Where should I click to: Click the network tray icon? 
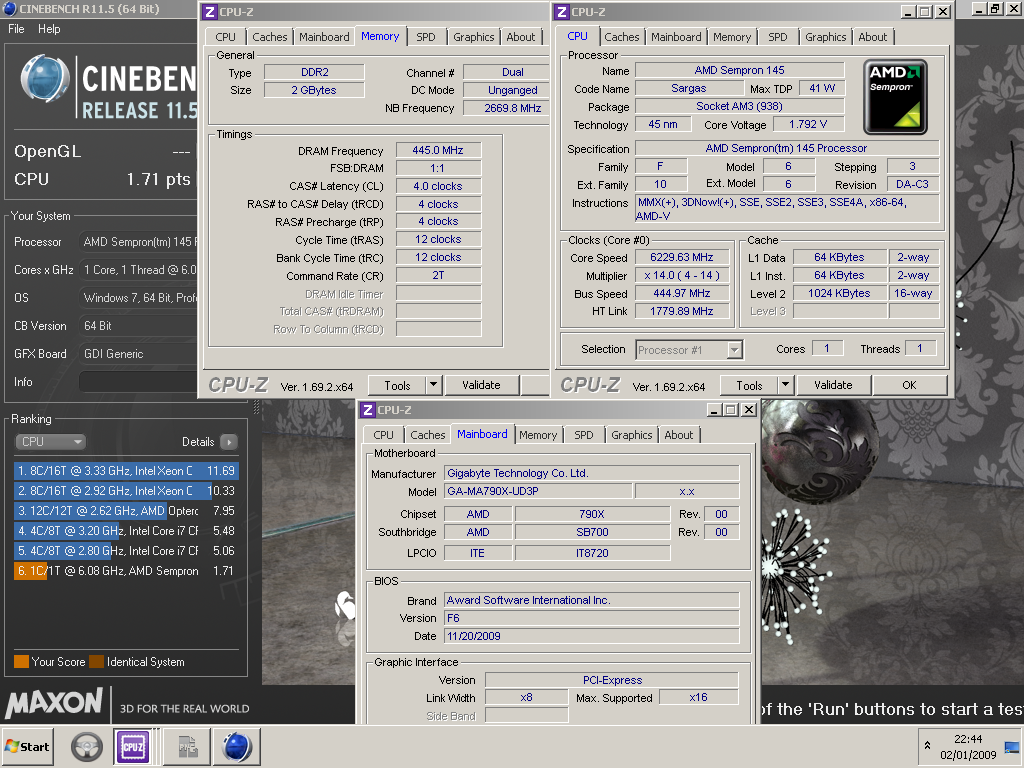click(x=1012, y=746)
